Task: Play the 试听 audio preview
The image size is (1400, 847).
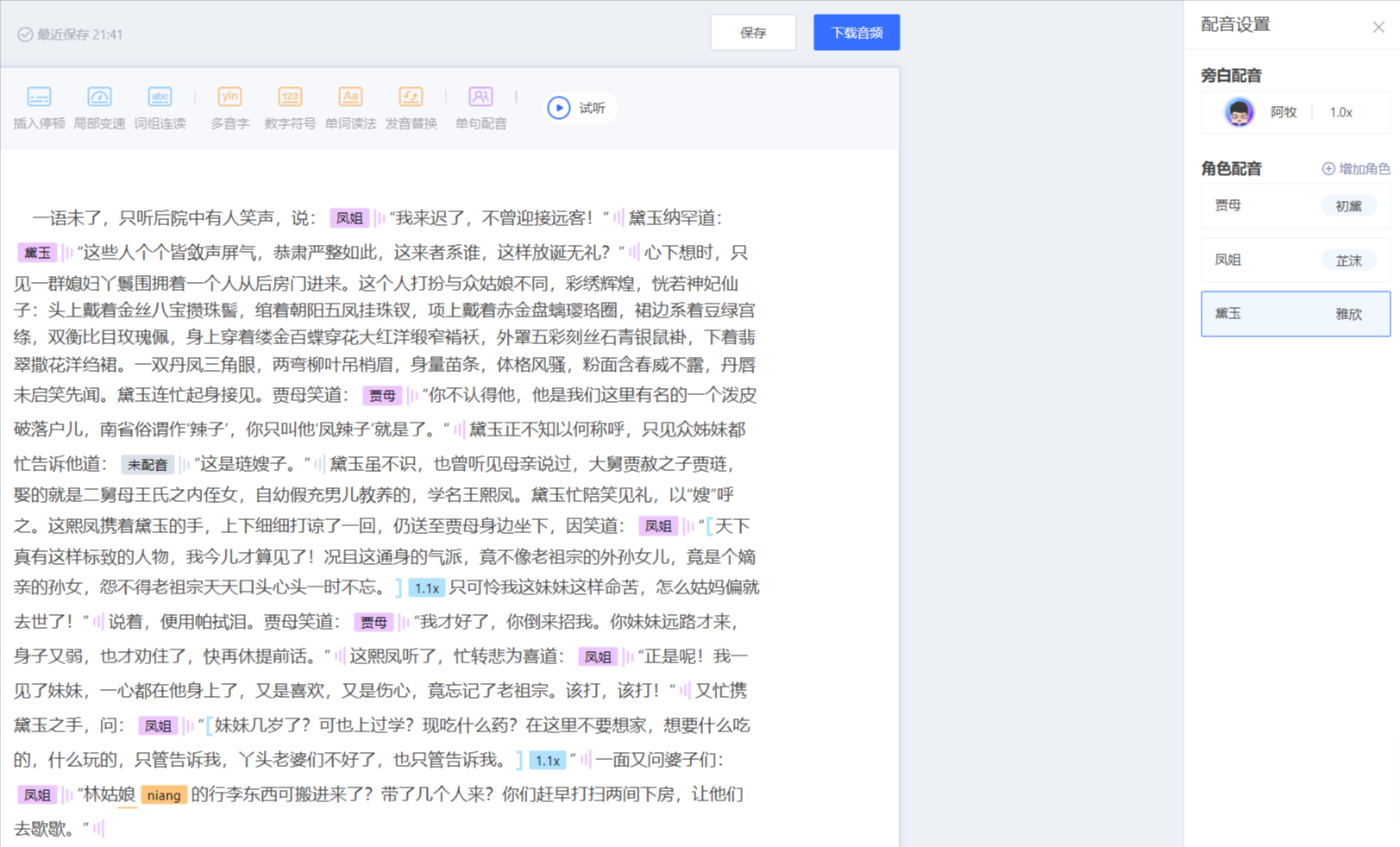Action: pos(578,107)
